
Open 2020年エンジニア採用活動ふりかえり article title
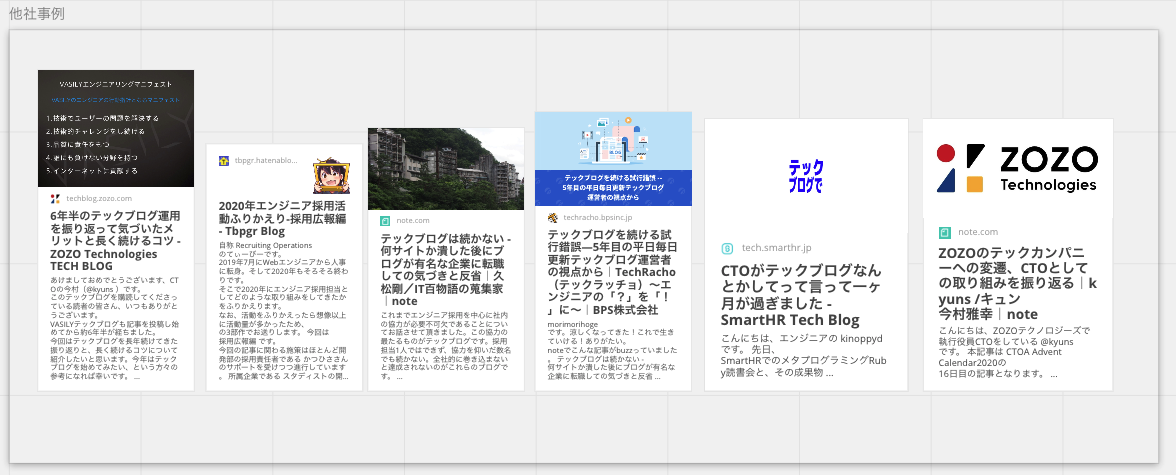[x=284, y=219]
